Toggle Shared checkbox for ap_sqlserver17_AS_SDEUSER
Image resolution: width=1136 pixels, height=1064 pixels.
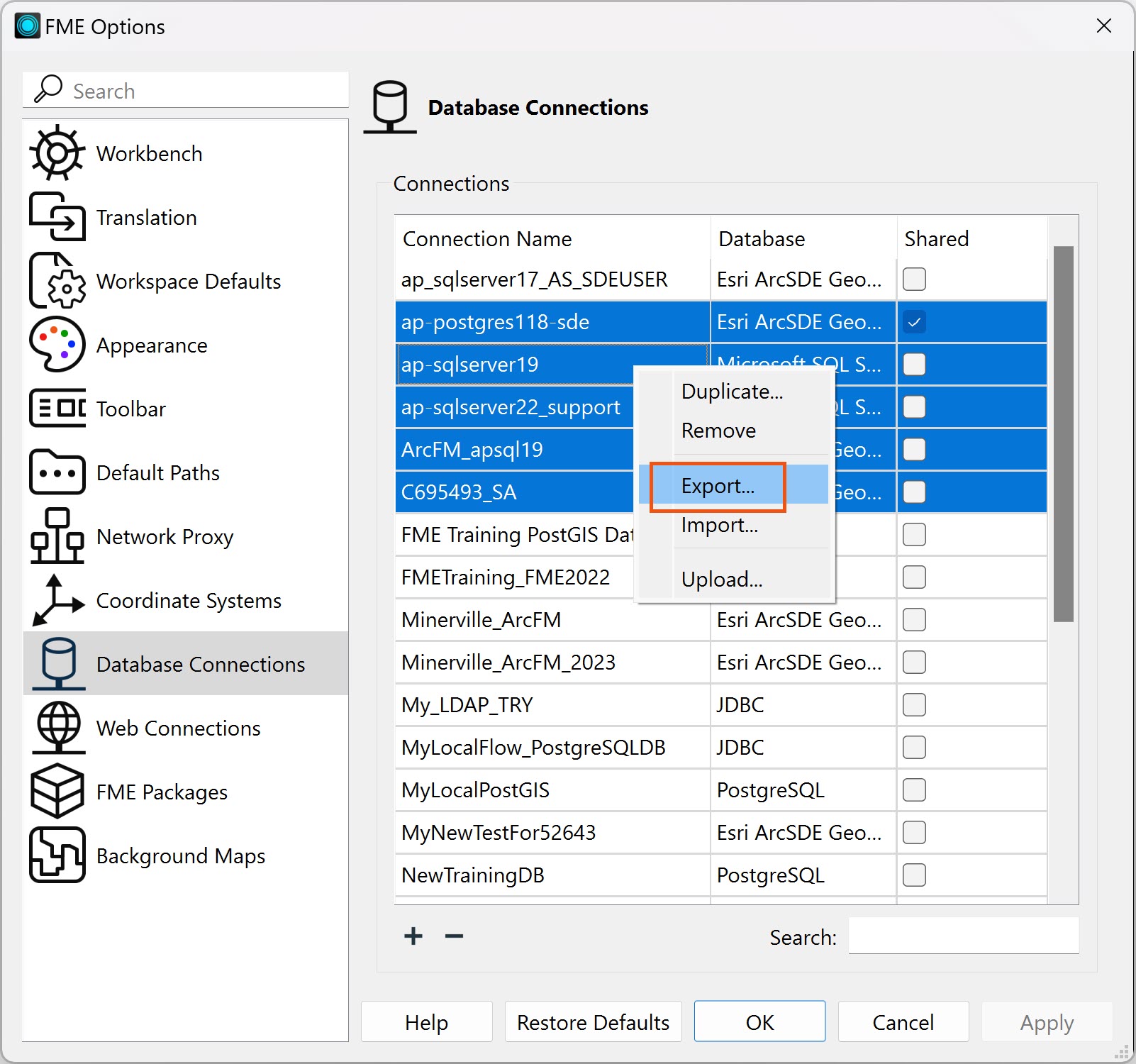click(914, 279)
